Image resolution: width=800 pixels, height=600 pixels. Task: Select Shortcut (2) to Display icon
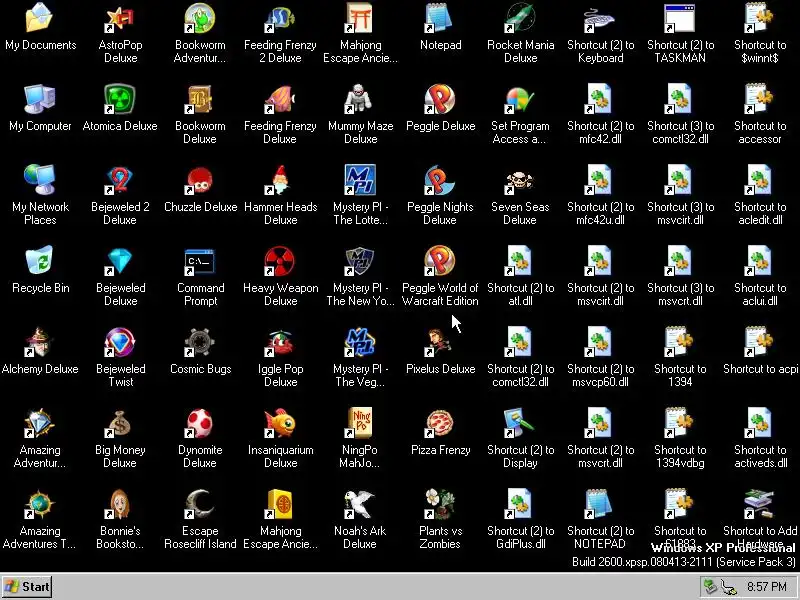520,423
